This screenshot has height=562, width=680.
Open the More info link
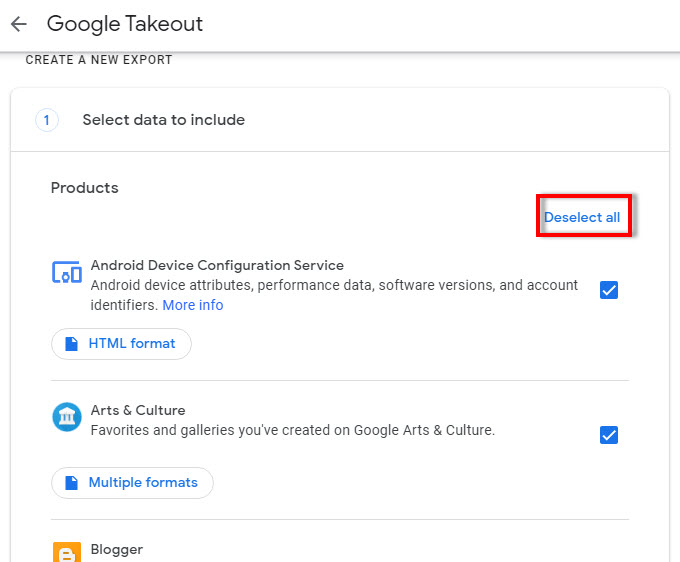[193, 305]
